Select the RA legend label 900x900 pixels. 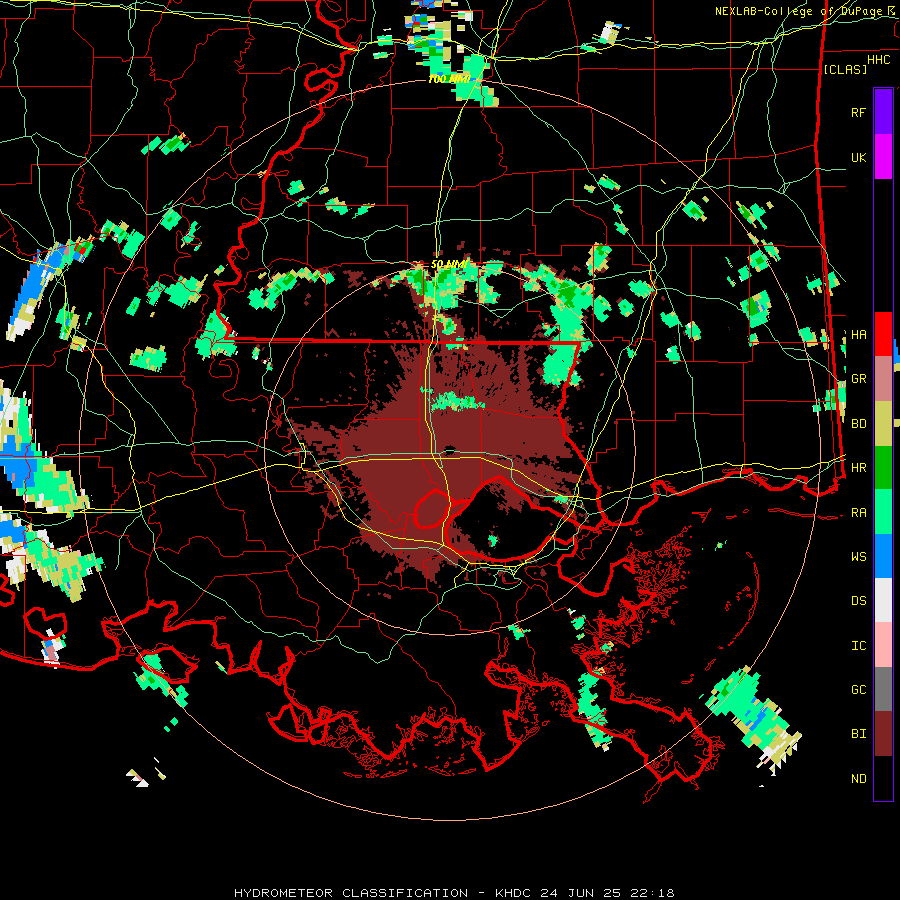pyautogui.click(x=858, y=513)
